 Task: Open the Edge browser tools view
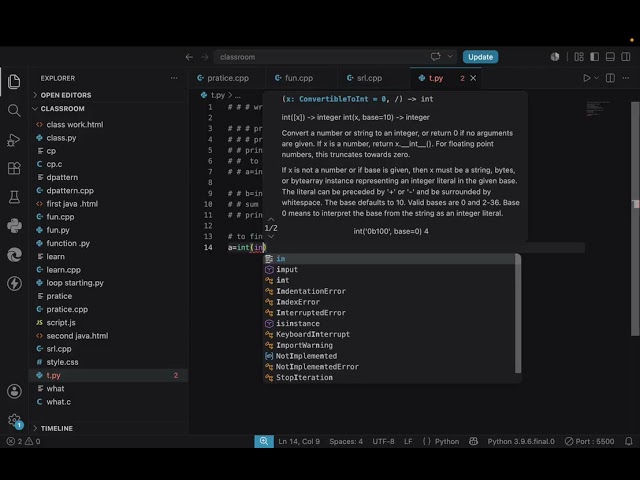coord(14,255)
